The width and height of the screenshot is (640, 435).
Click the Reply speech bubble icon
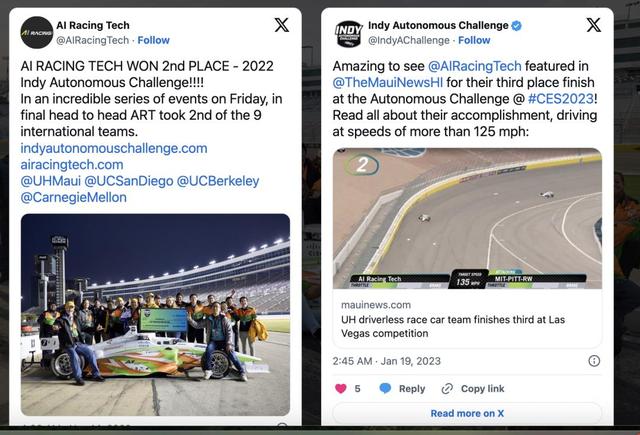[382, 388]
